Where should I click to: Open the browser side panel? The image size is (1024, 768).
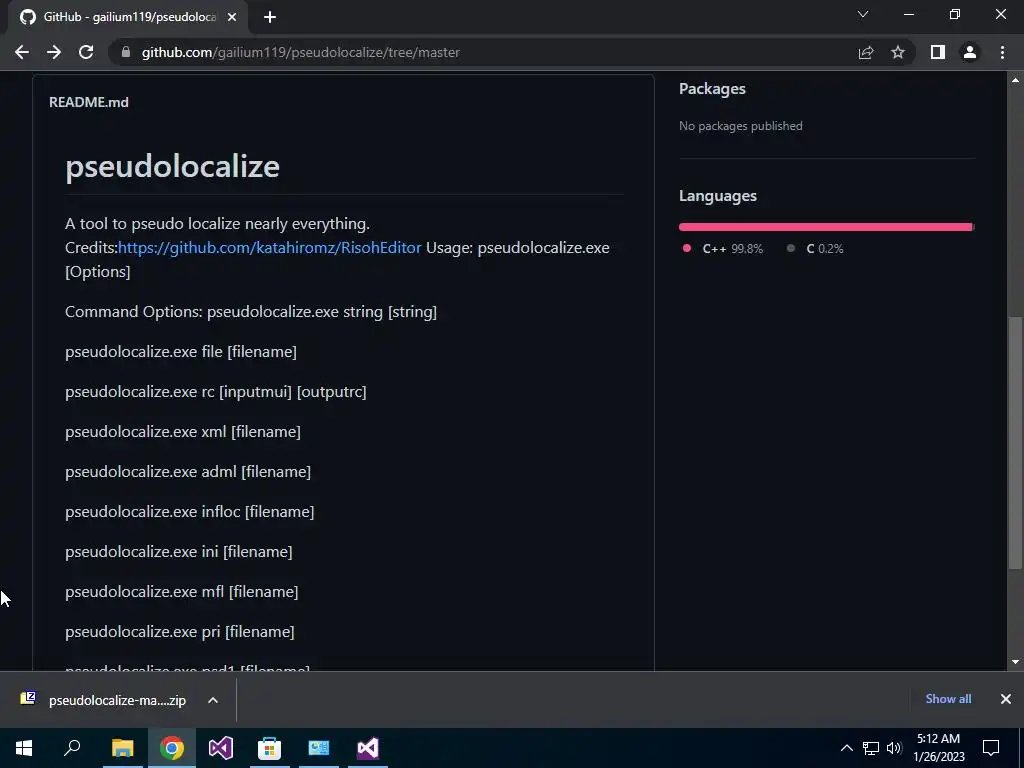pos(938,52)
